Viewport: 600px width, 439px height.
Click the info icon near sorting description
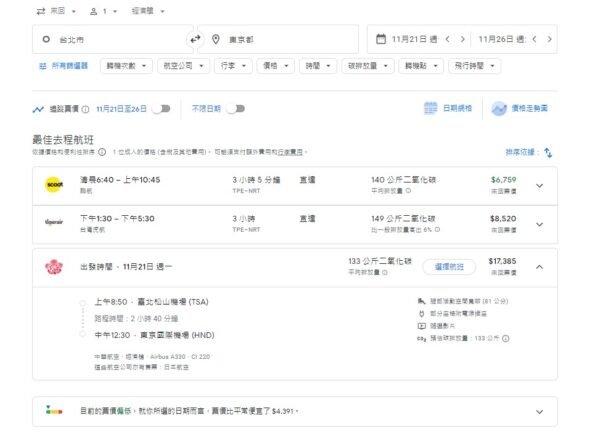click(102, 152)
